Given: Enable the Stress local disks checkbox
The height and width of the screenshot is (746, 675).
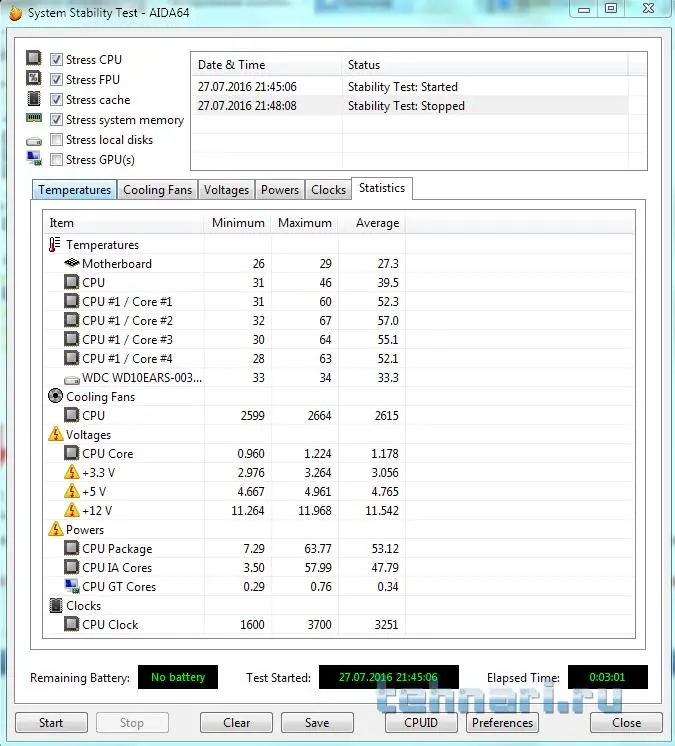Looking at the screenshot, I should tap(56, 139).
